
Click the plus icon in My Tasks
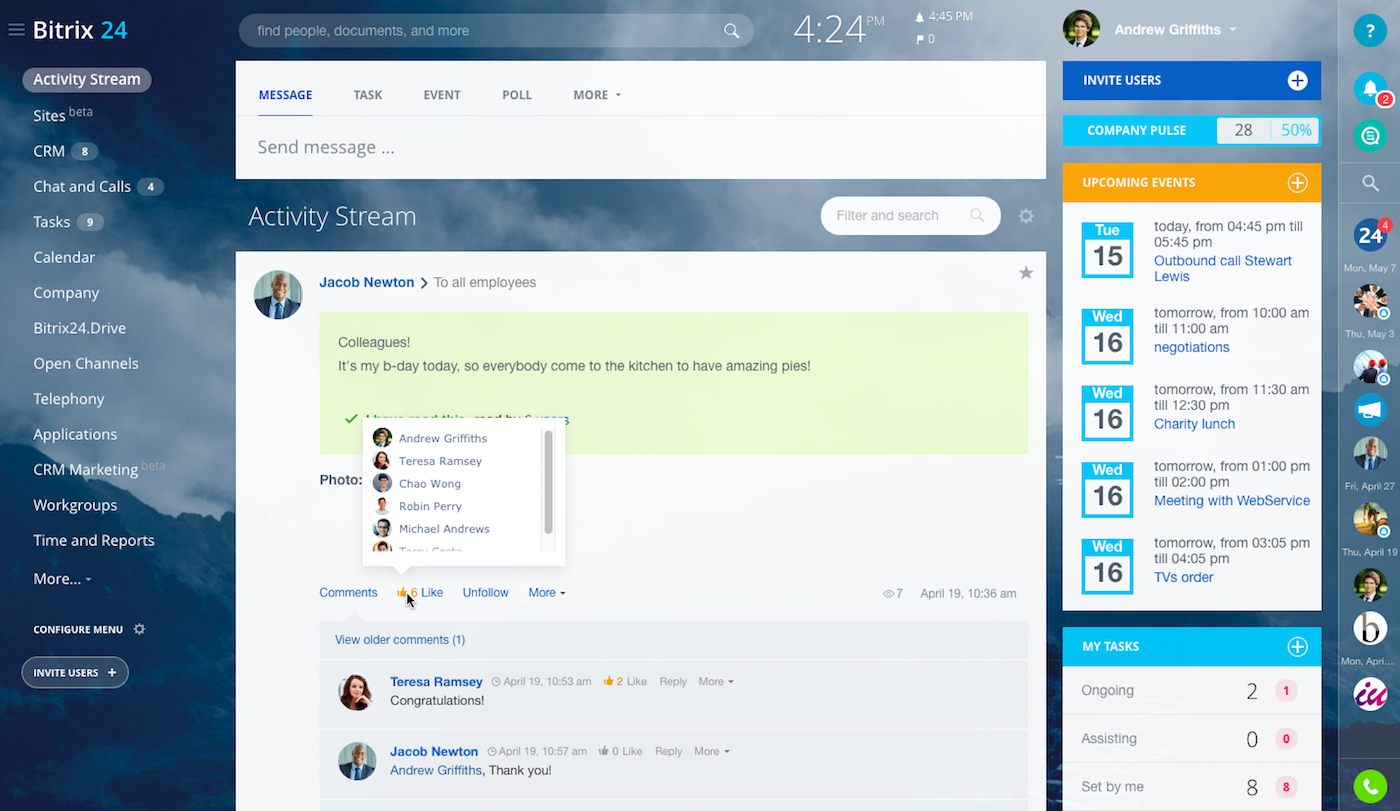1297,647
